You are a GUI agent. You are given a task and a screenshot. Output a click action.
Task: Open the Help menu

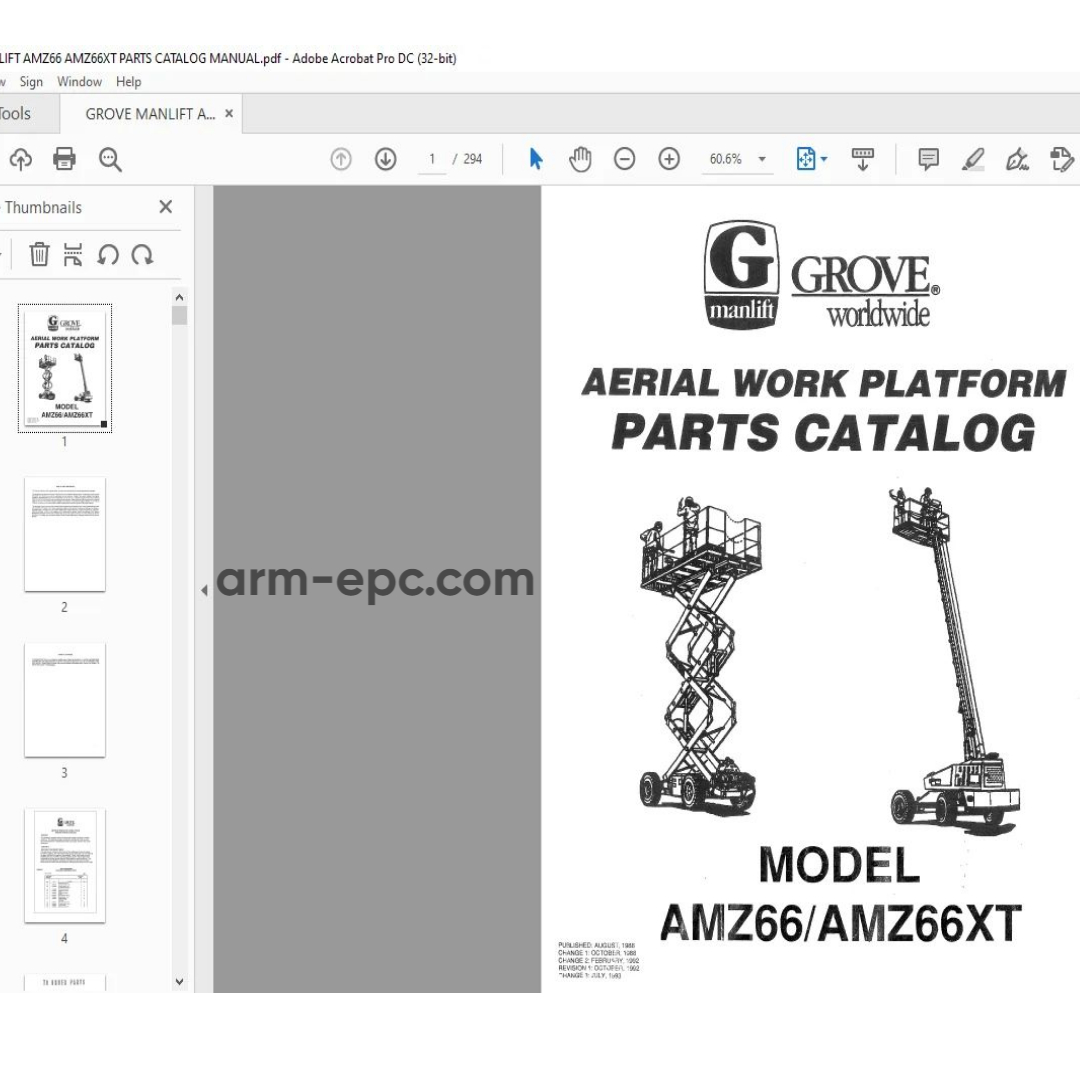tap(129, 81)
